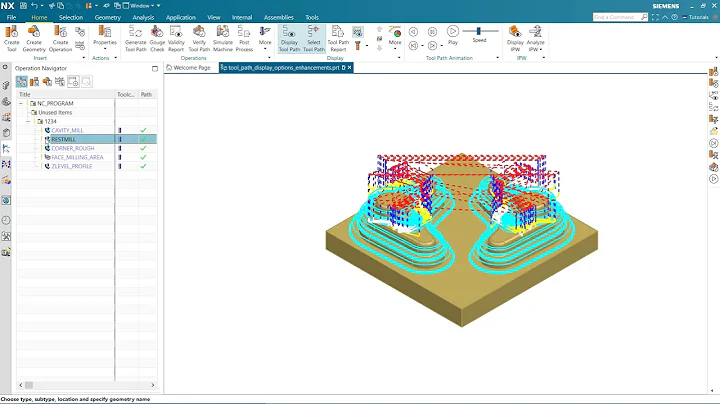The height and width of the screenshot is (404, 720).
Task: Start Simulate Machine
Action: click(x=223, y=39)
